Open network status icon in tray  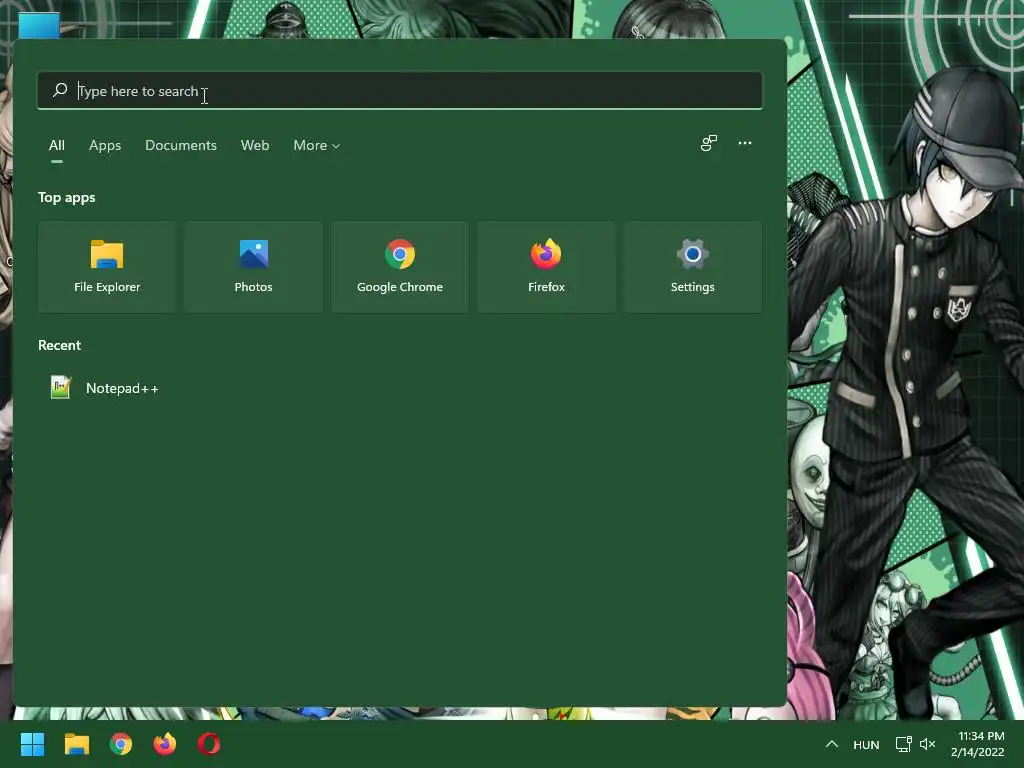(903, 744)
